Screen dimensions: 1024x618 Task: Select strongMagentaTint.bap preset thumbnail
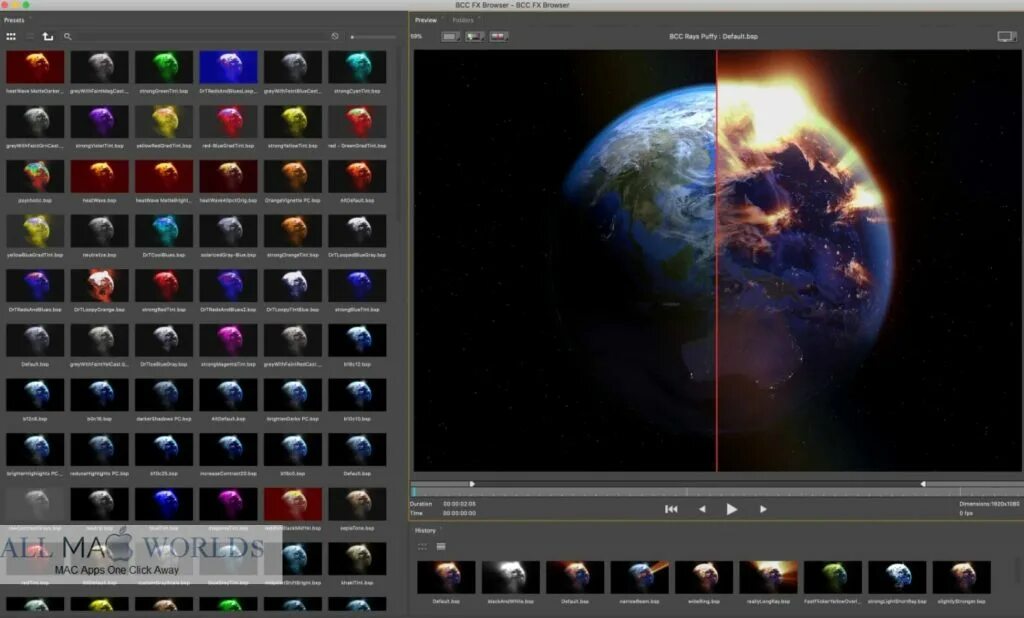tap(228, 340)
